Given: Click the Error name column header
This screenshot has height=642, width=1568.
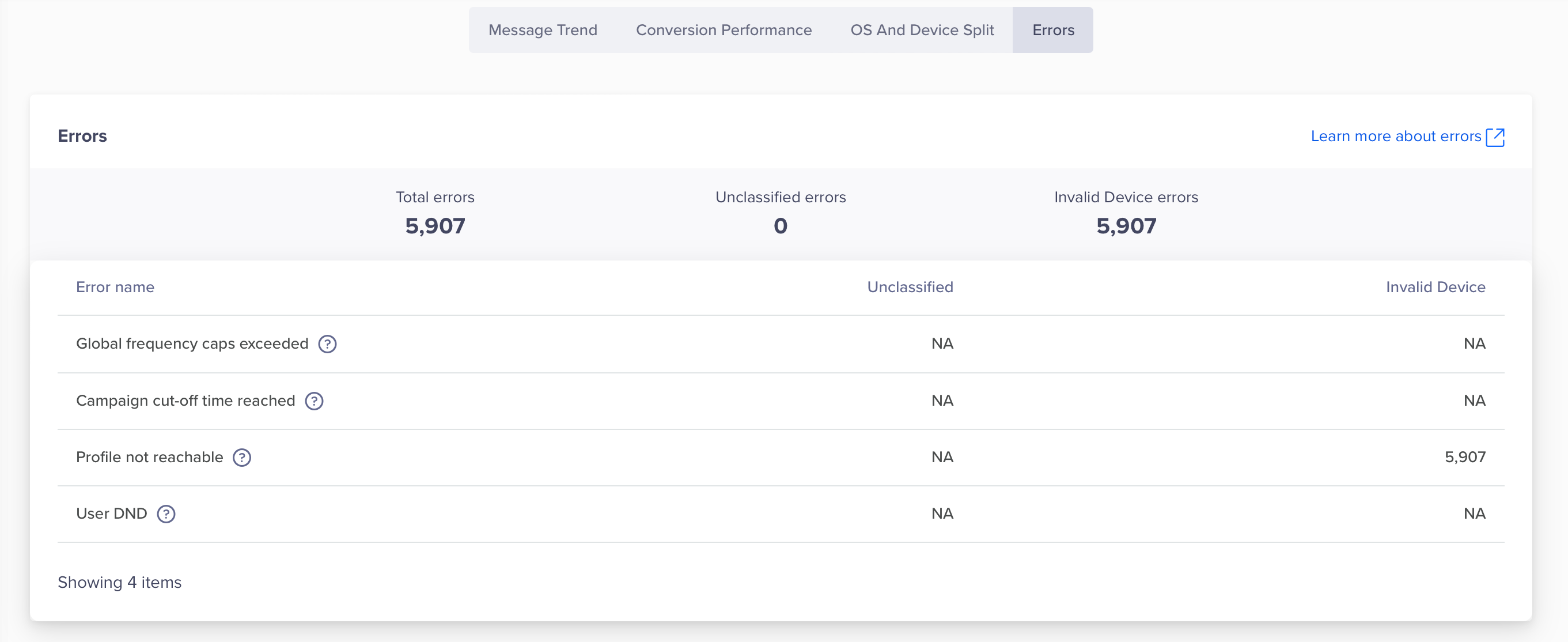Looking at the screenshot, I should click(x=115, y=287).
